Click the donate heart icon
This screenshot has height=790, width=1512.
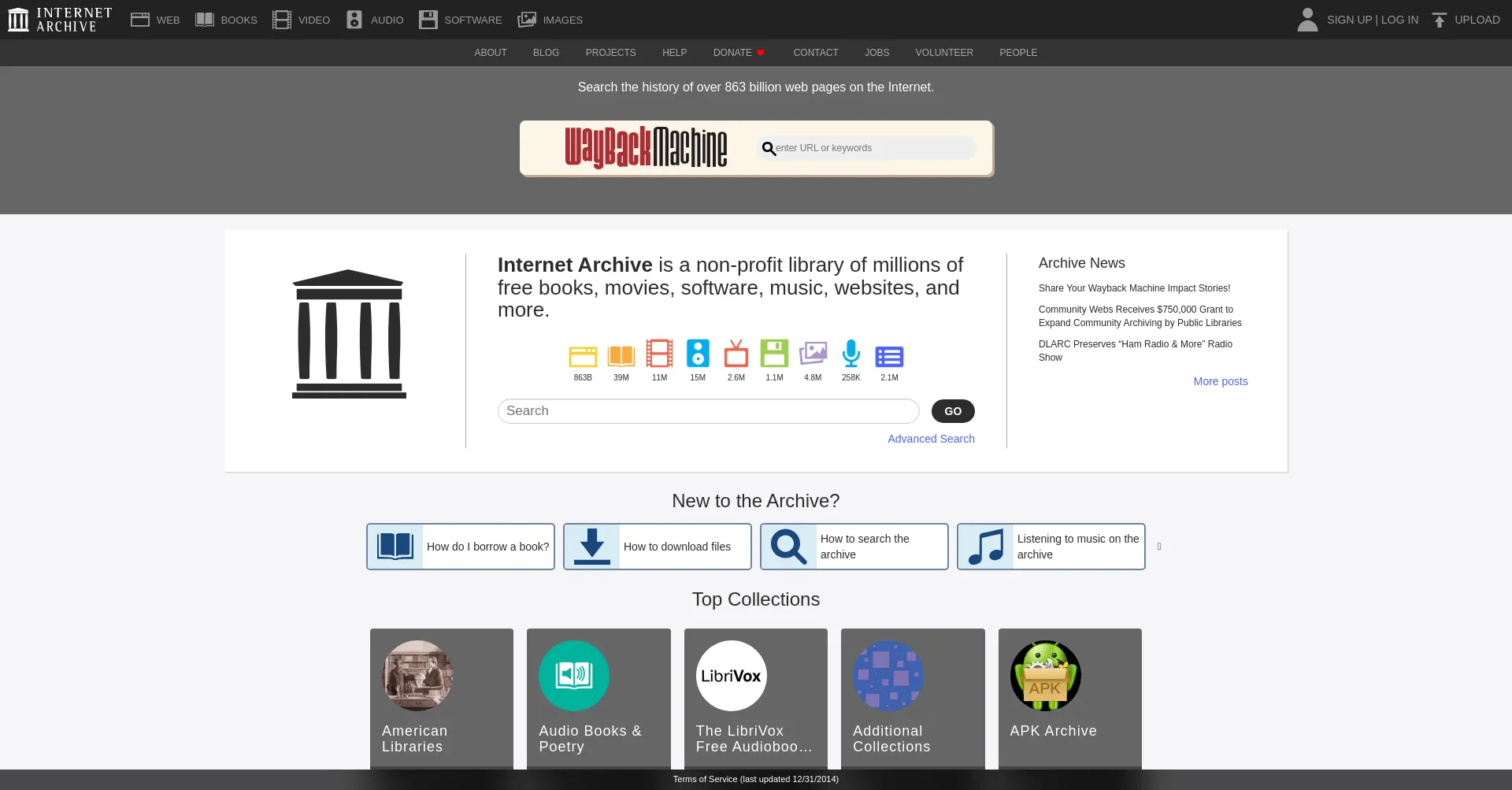[761, 53]
